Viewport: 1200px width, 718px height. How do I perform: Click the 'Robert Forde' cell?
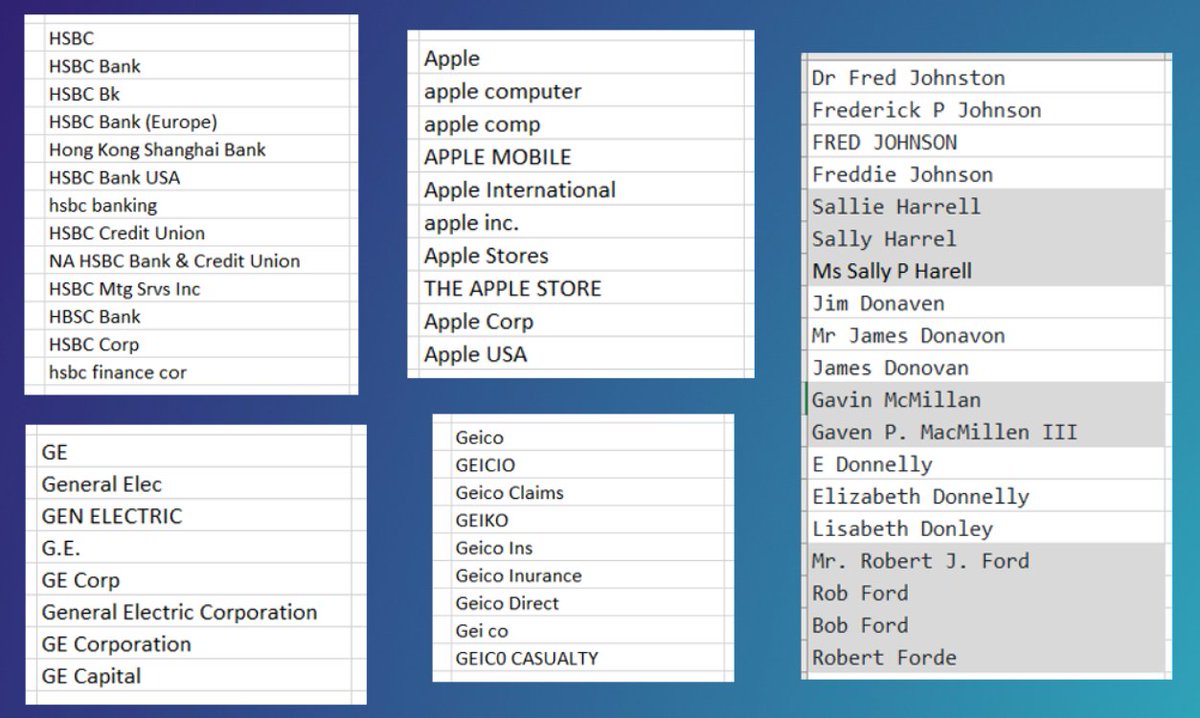pyautogui.click(x=986, y=657)
